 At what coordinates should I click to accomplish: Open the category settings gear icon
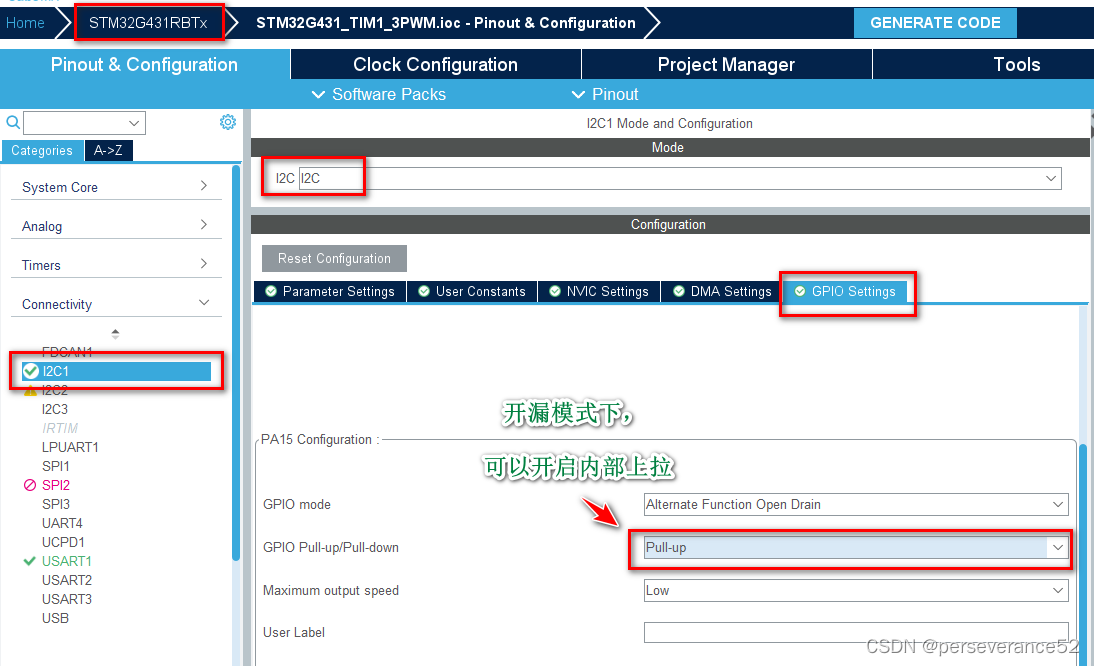[227, 122]
